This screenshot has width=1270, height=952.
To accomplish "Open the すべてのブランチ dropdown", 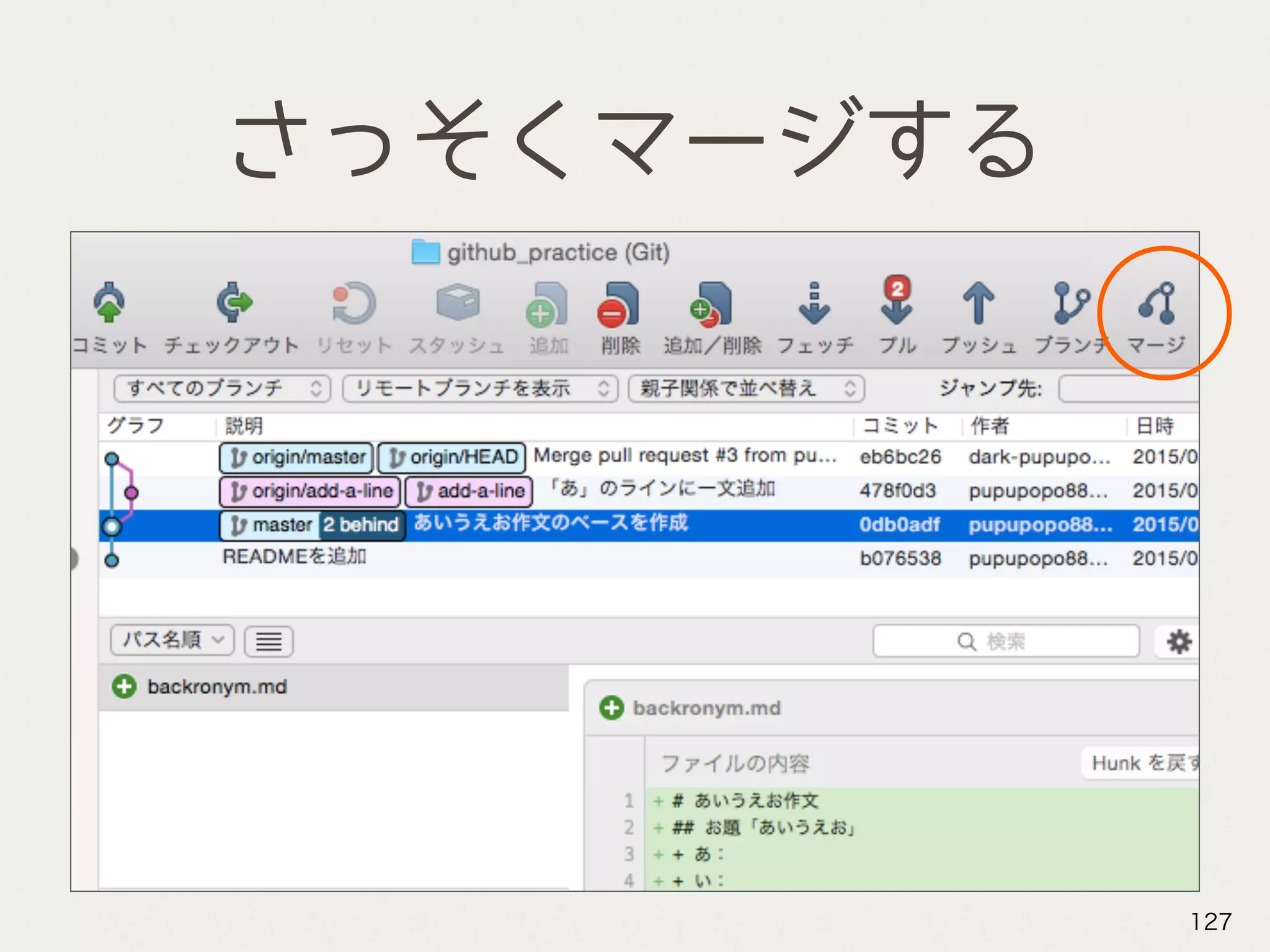I will (x=222, y=389).
